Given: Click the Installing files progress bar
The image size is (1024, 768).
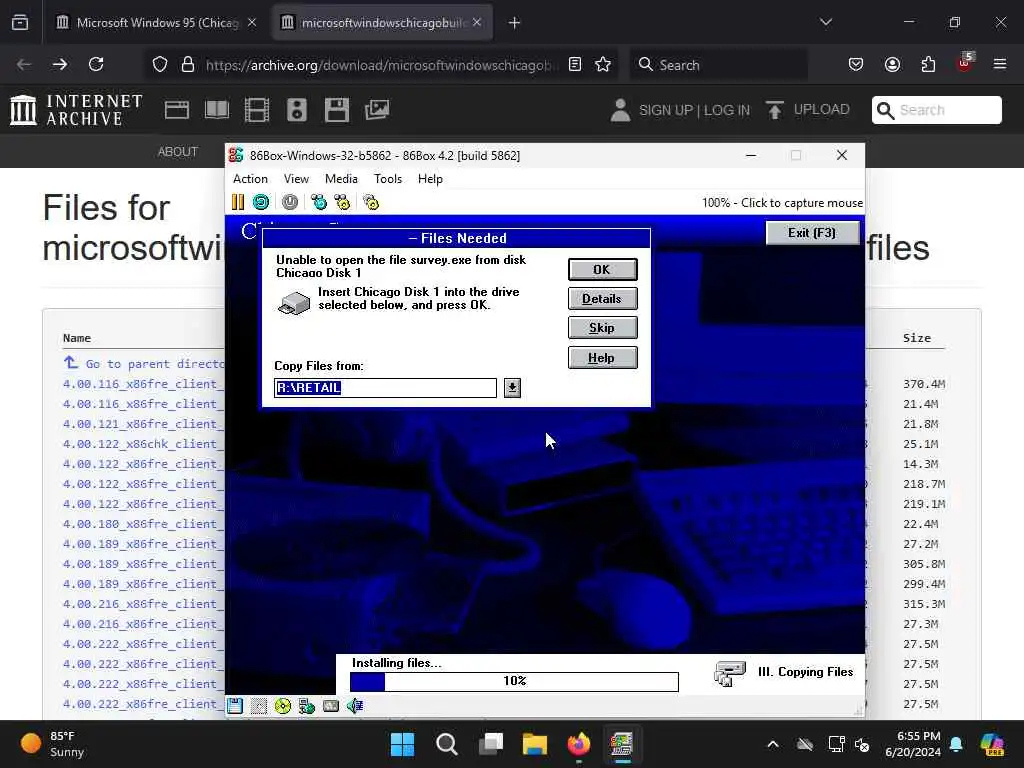Looking at the screenshot, I should [x=514, y=681].
